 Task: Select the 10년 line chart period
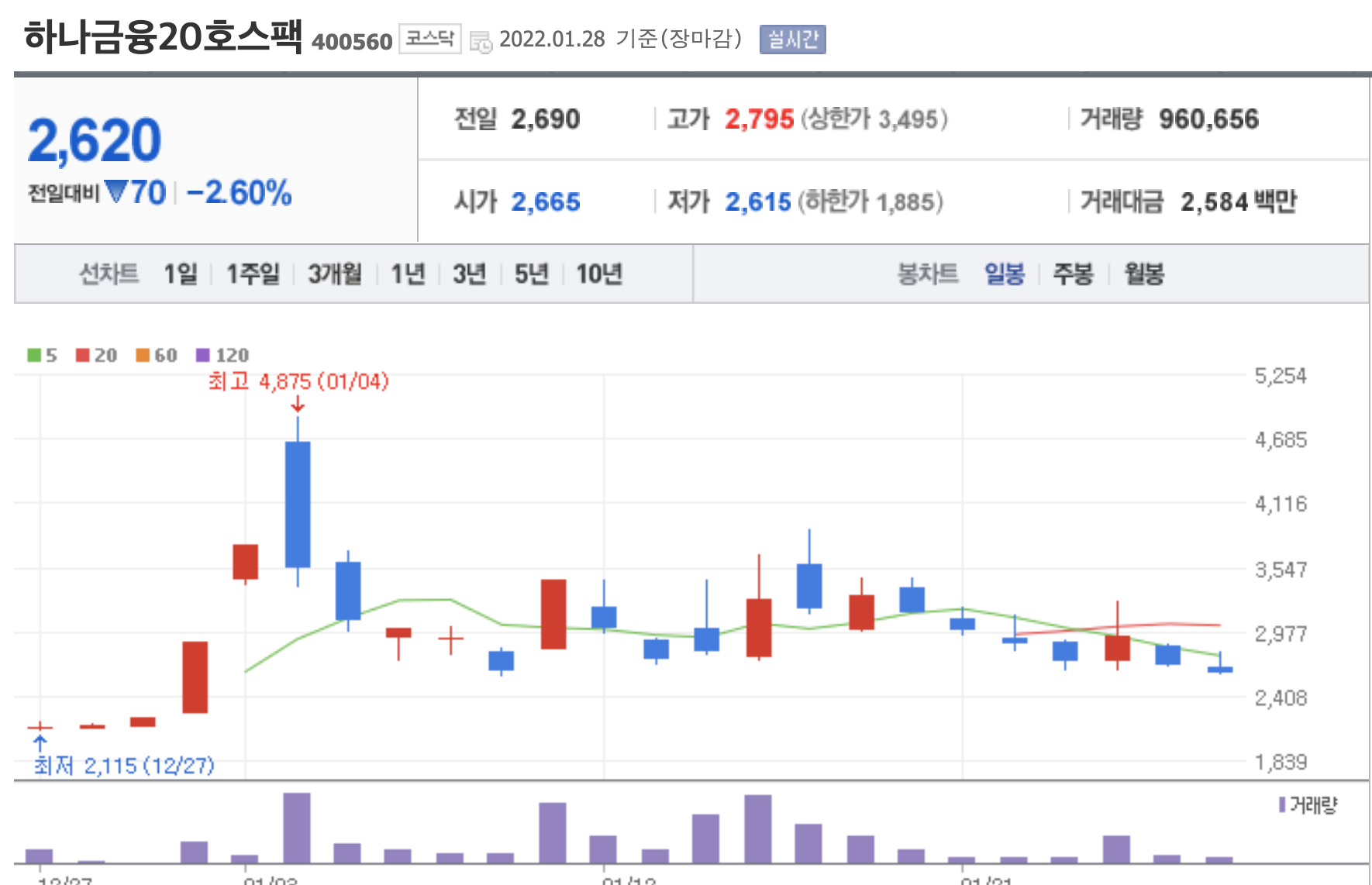pyautogui.click(x=599, y=274)
